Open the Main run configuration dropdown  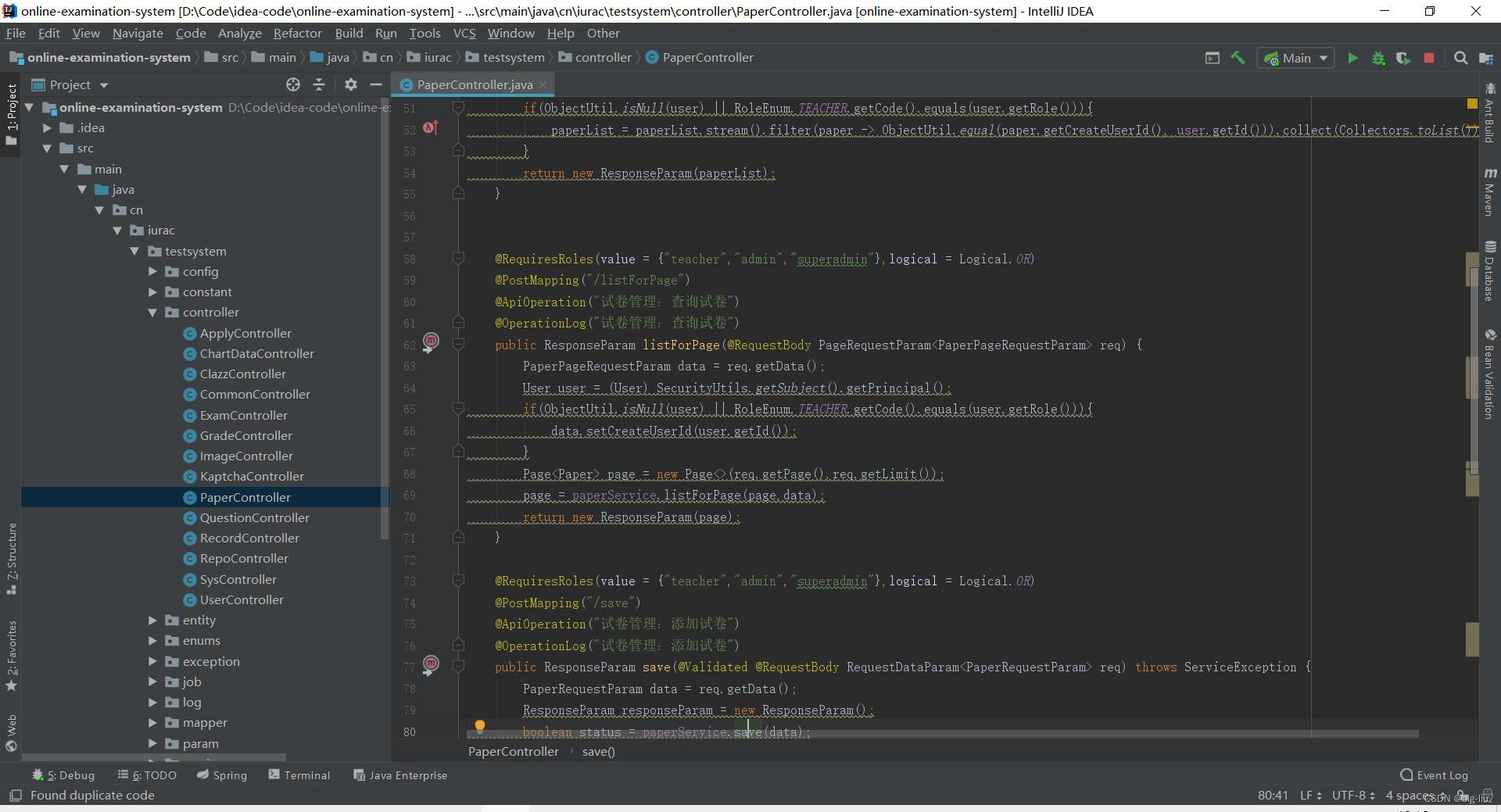[x=1295, y=58]
